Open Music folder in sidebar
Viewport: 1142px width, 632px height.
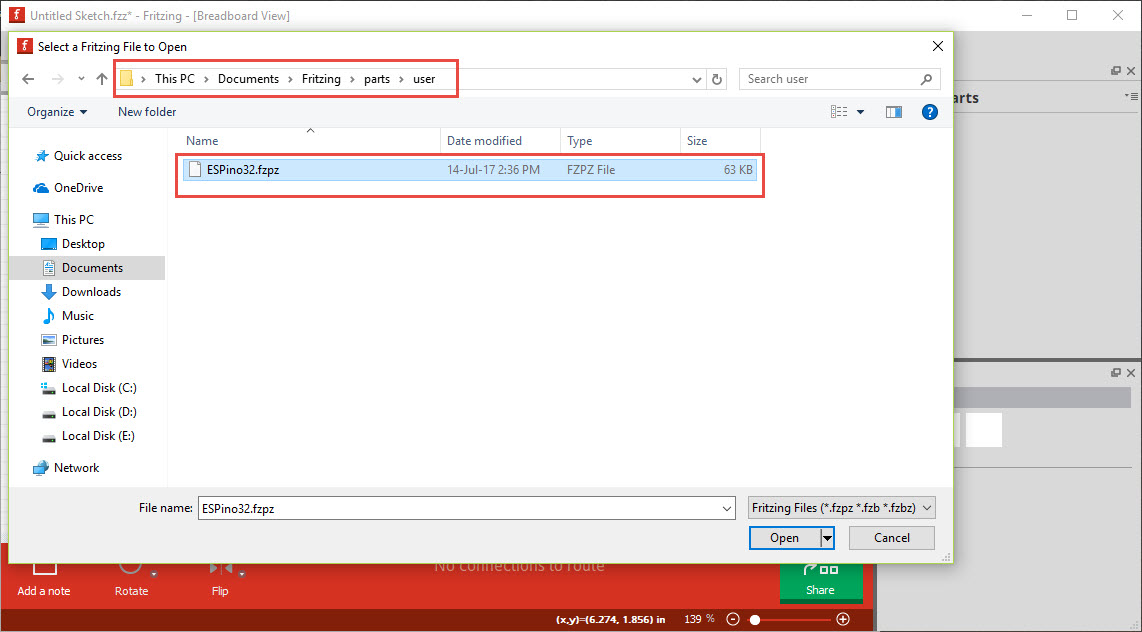pos(68,316)
